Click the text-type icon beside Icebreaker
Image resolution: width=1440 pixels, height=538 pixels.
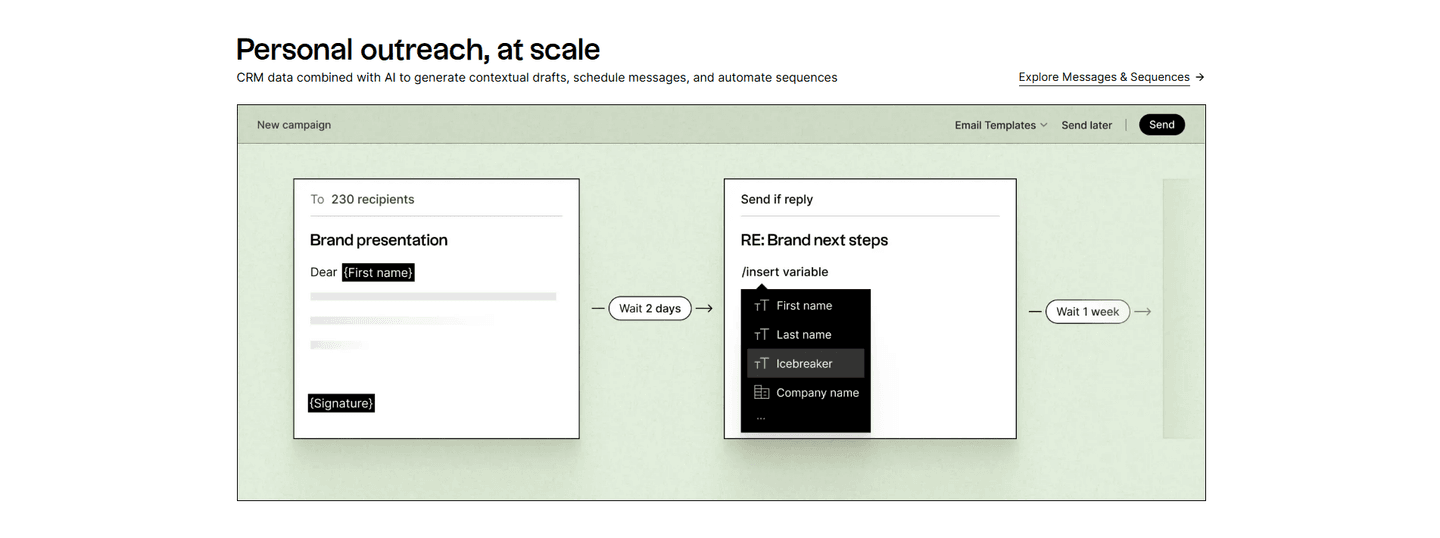761,364
